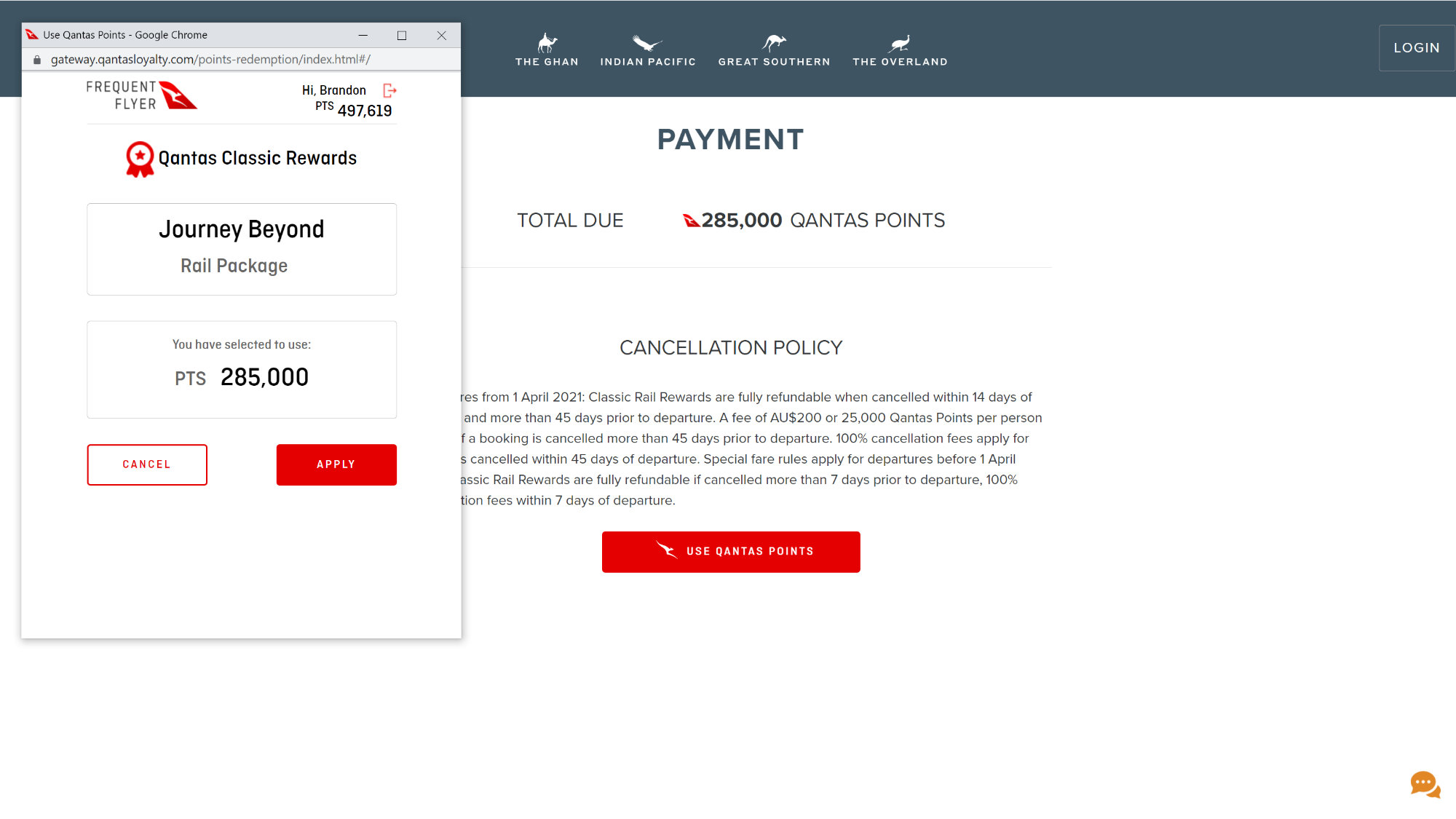This screenshot has height=819, width=1456.
Task: Click the Qantas Classic Rewards badge icon
Action: click(x=139, y=158)
